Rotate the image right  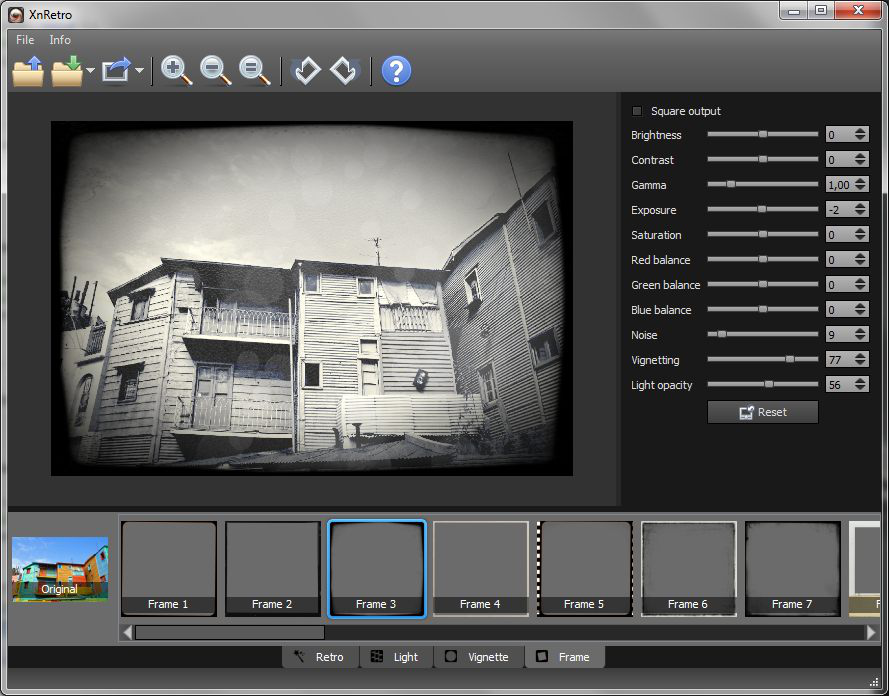[x=345, y=71]
